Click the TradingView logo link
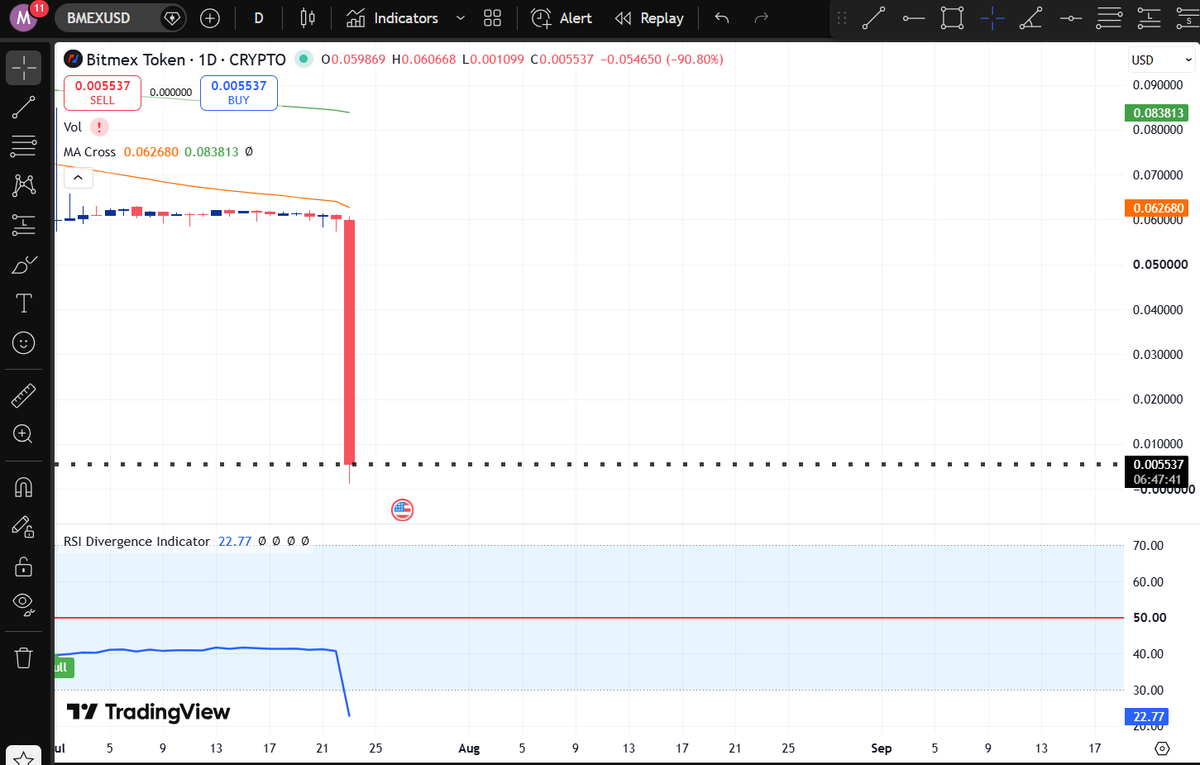This screenshot has width=1200, height=765. coord(148,712)
